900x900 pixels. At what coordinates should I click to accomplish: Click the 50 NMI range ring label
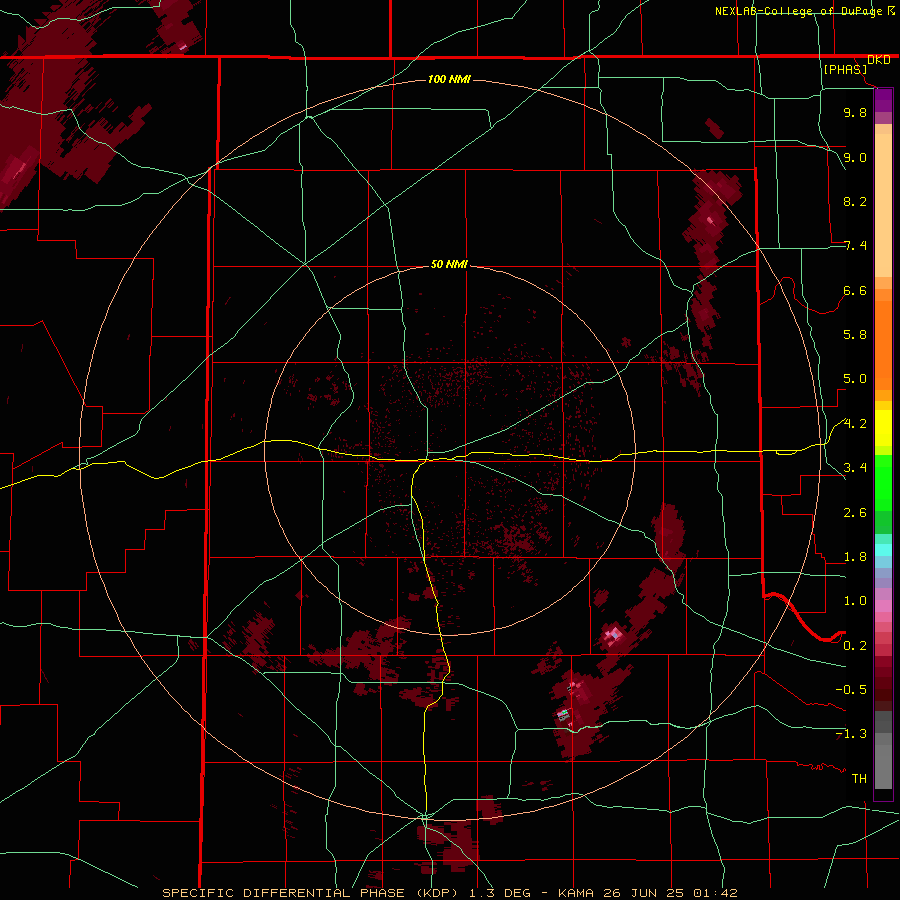pos(449,264)
